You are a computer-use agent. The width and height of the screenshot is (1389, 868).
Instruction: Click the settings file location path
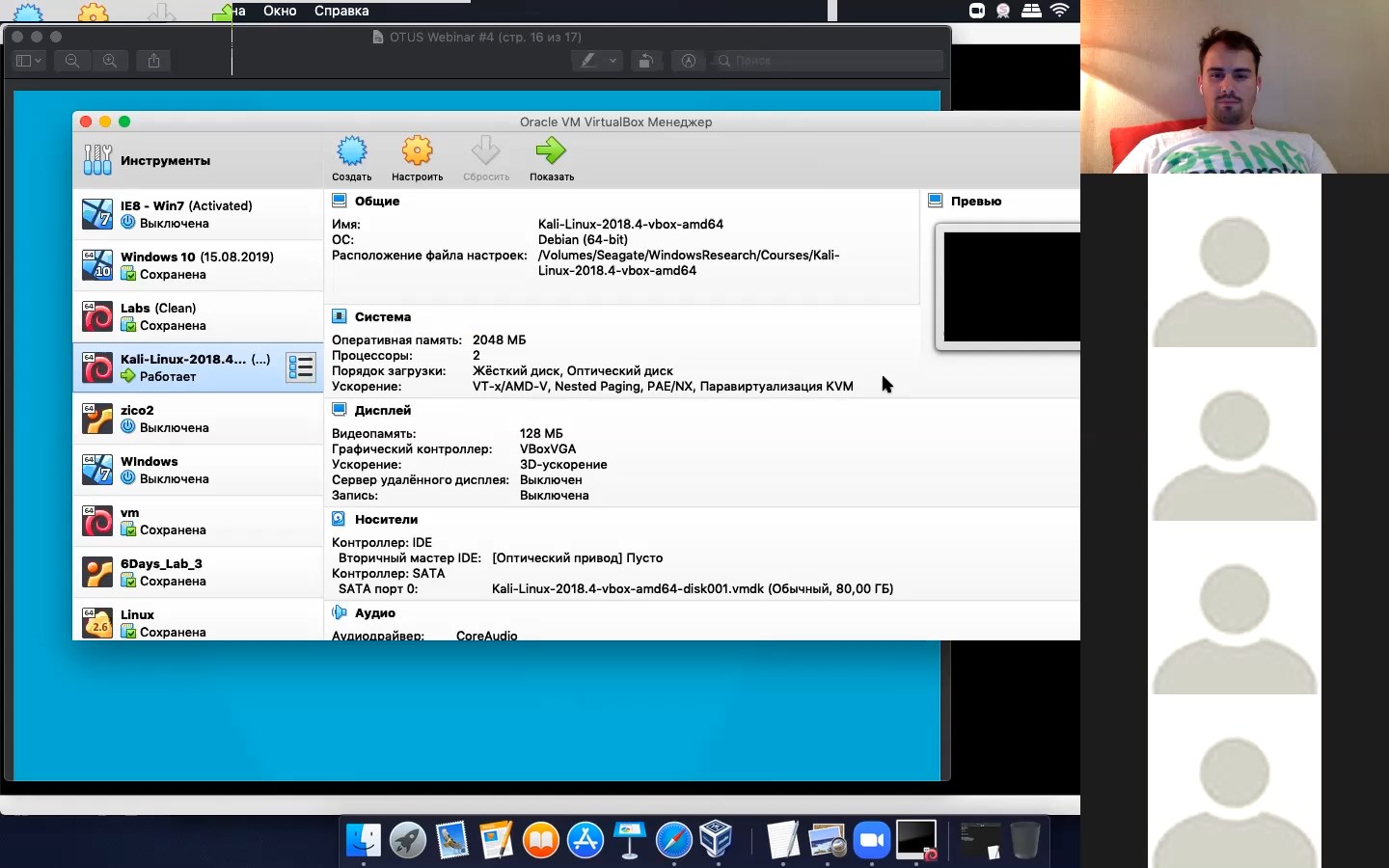pyautogui.click(x=689, y=263)
